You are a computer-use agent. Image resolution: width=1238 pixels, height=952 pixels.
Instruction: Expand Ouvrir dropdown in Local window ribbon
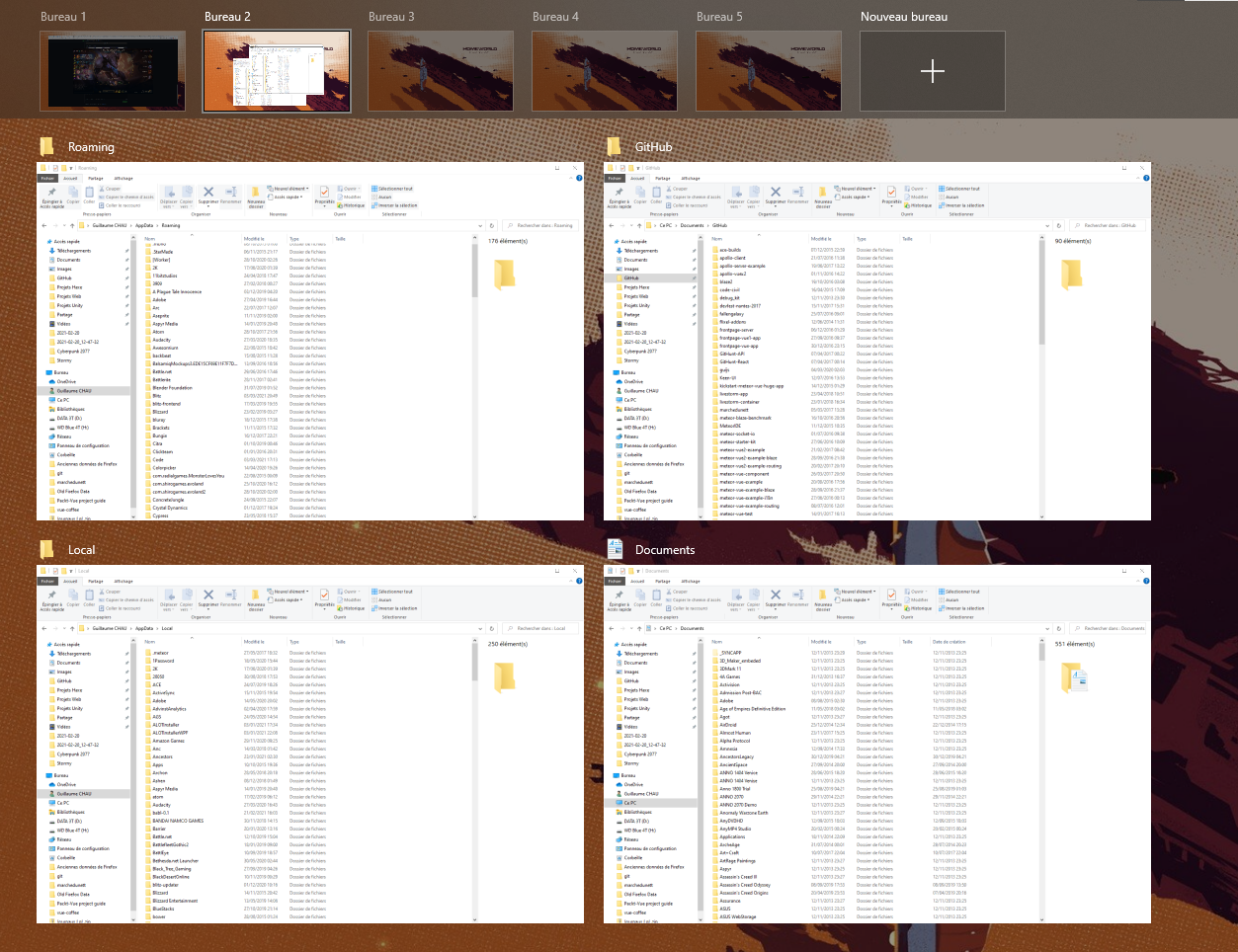tap(360, 592)
